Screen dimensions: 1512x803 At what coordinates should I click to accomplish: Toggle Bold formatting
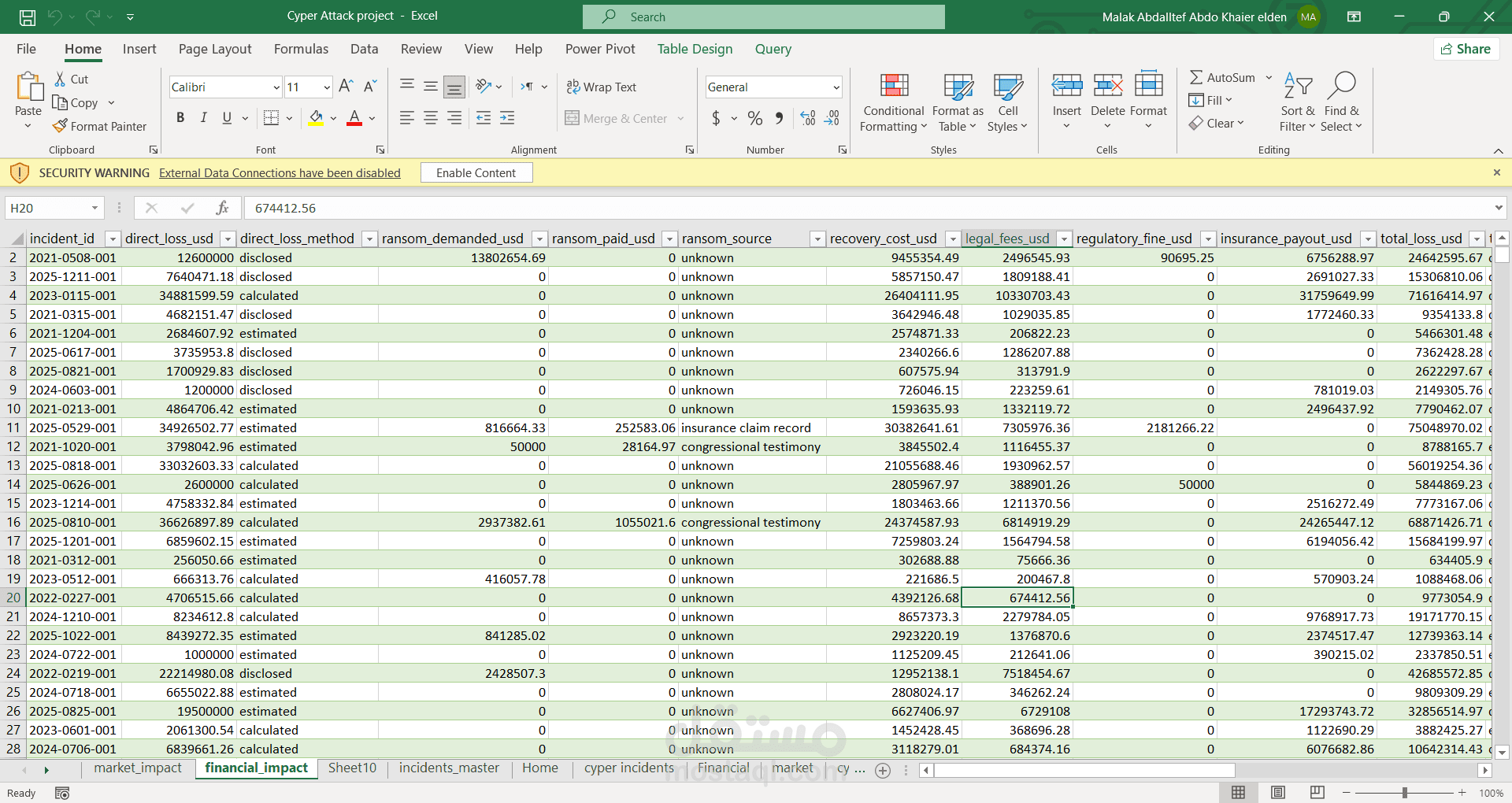(180, 118)
